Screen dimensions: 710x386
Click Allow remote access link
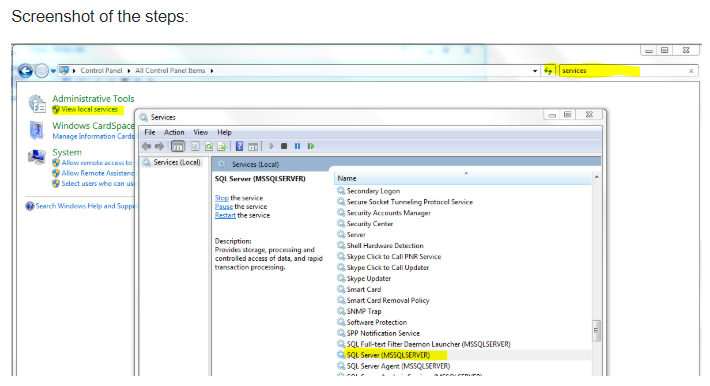pos(97,163)
